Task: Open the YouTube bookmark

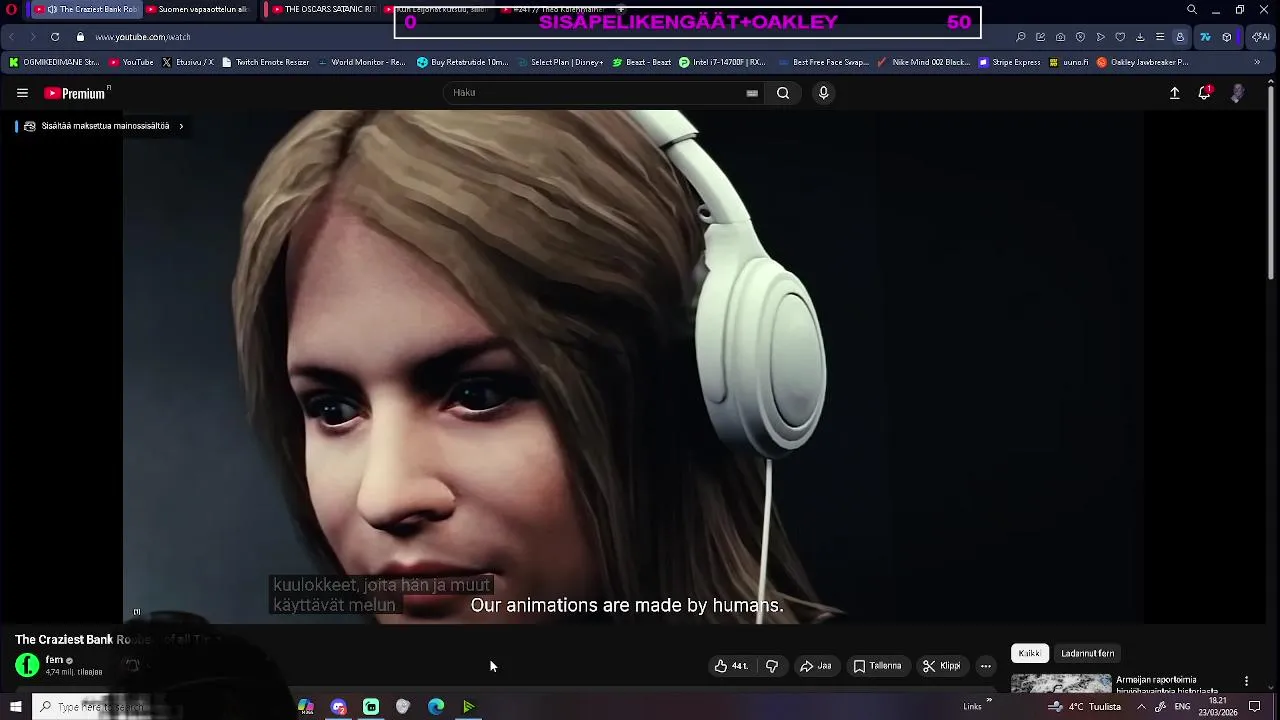Action: (x=131, y=62)
